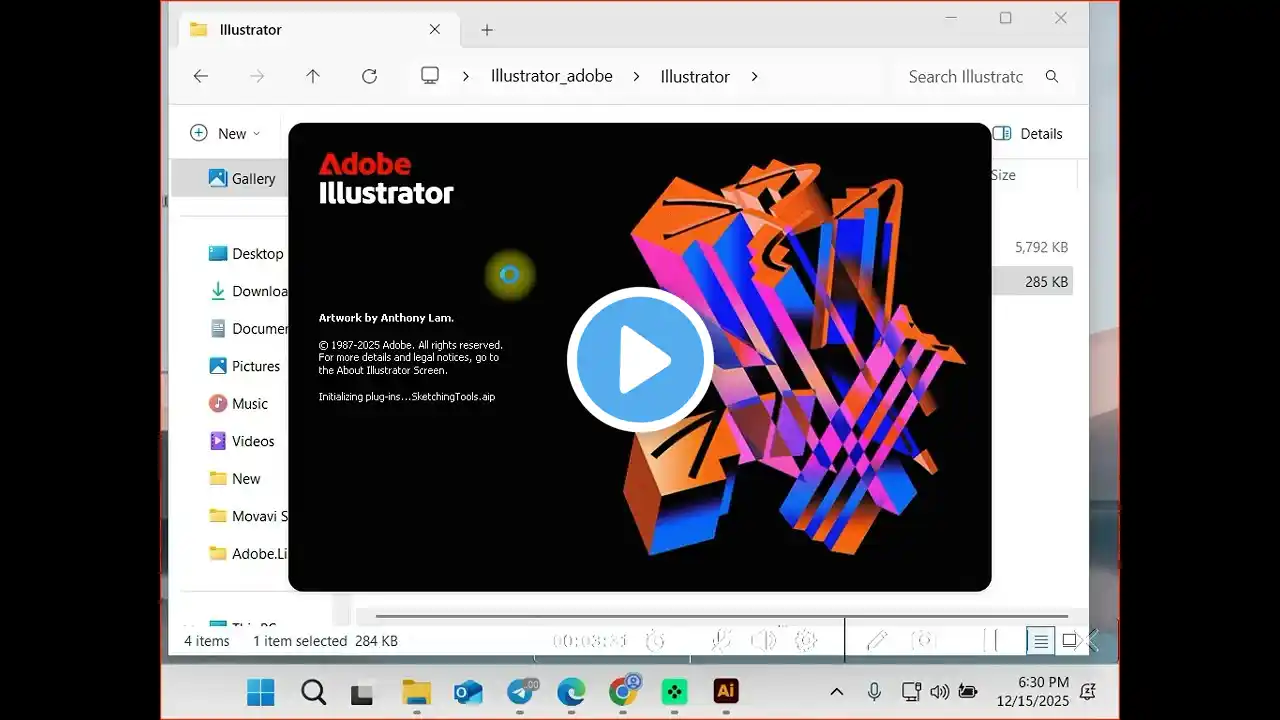Switch to Adobe Illustrator on the taskbar
Image resolution: width=1280 pixels, height=720 pixels.
(726, 691)
